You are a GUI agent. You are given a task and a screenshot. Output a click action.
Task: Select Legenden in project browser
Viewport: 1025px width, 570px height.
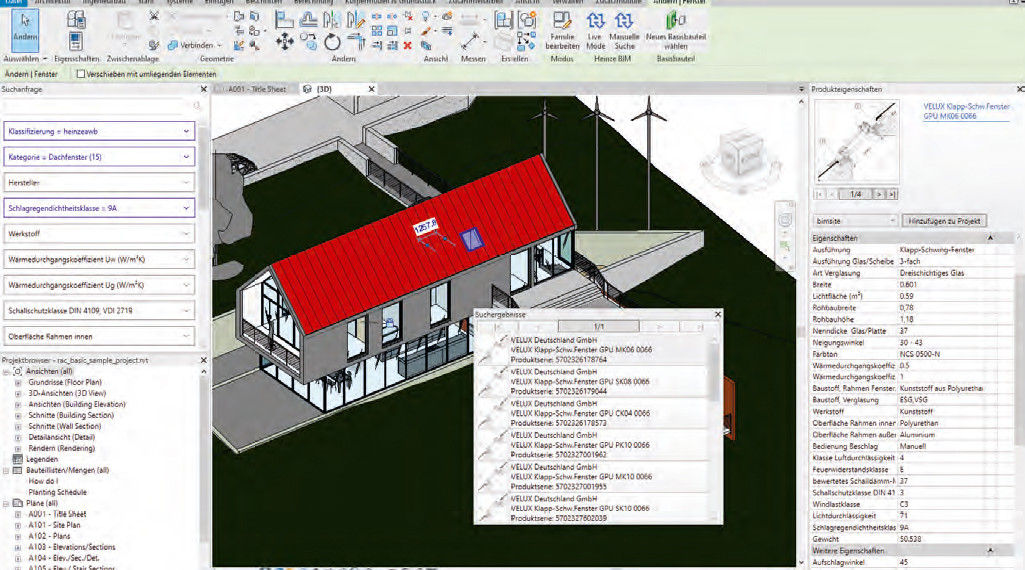point(42,459)
